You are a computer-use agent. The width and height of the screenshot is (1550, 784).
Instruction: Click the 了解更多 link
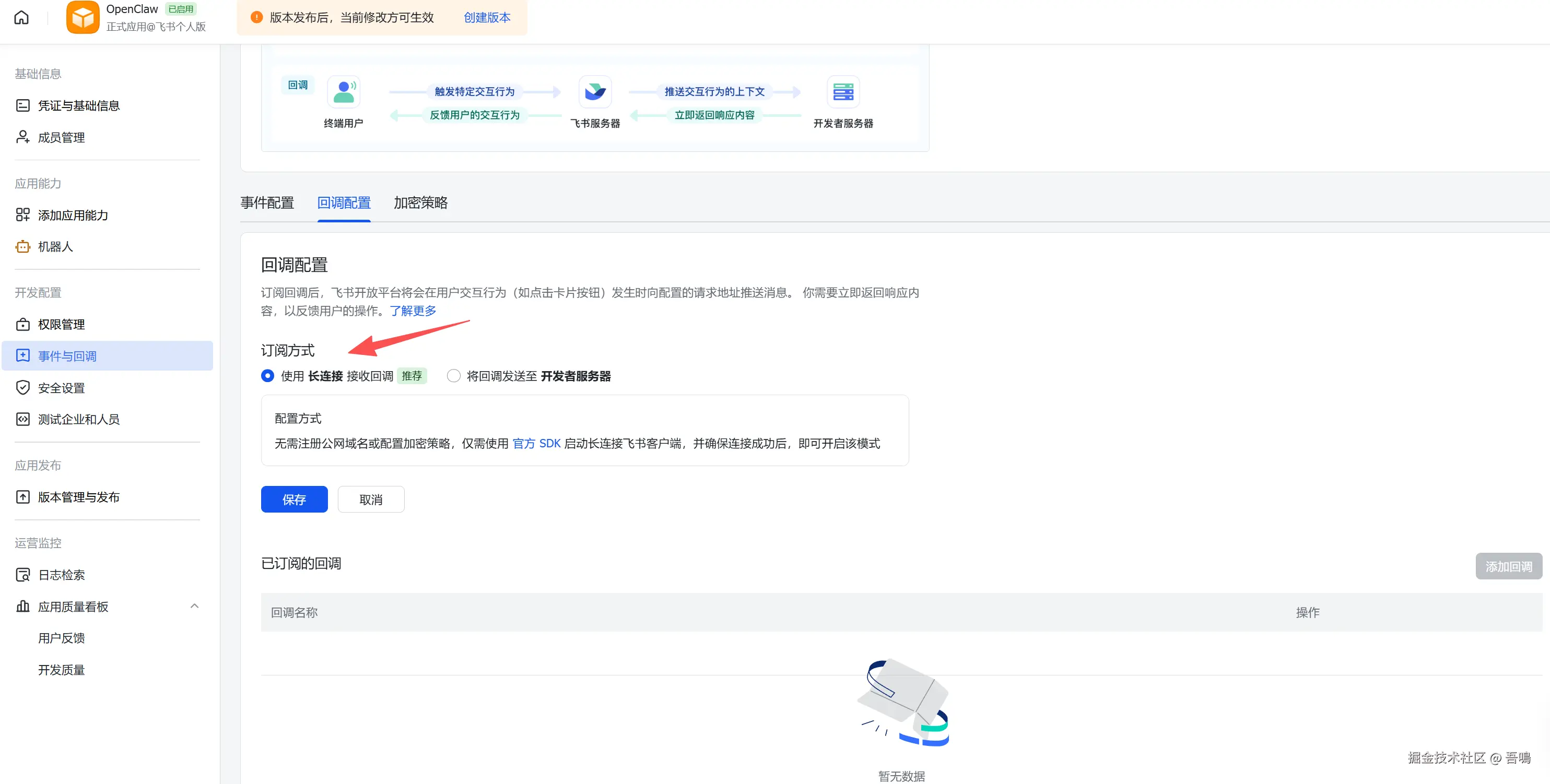(413, 311)
